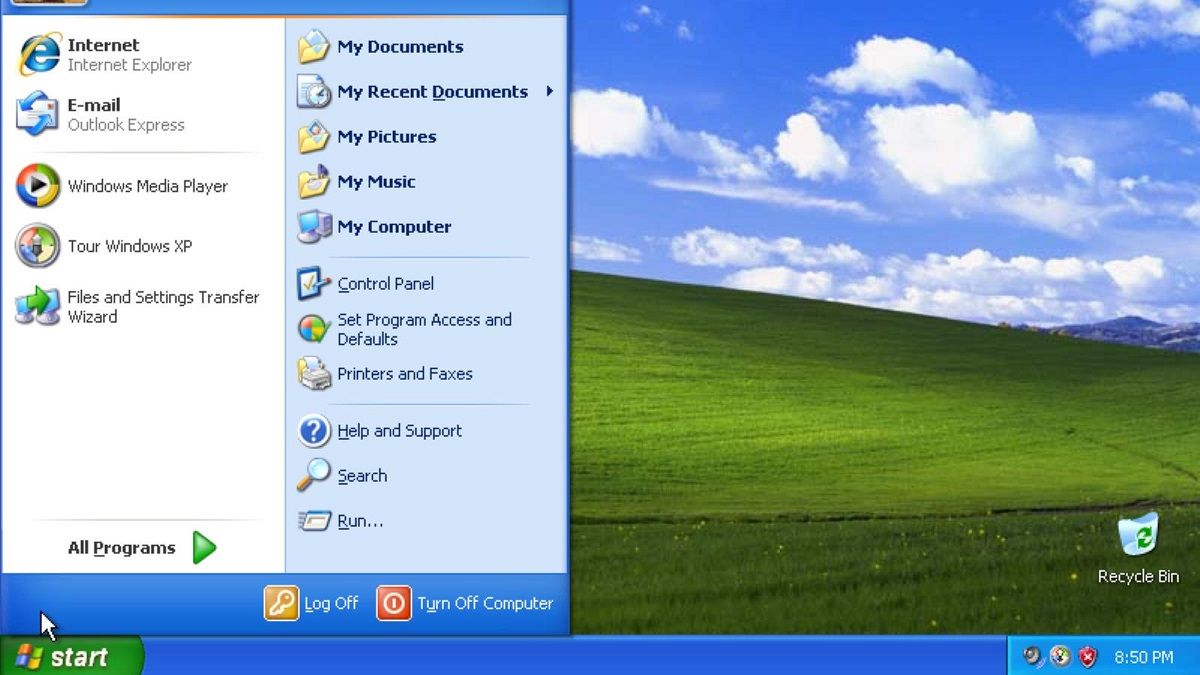
Task: Expand My Recent Documents submenu arrow
Action: pyautogui.click(x=549, y=91)
